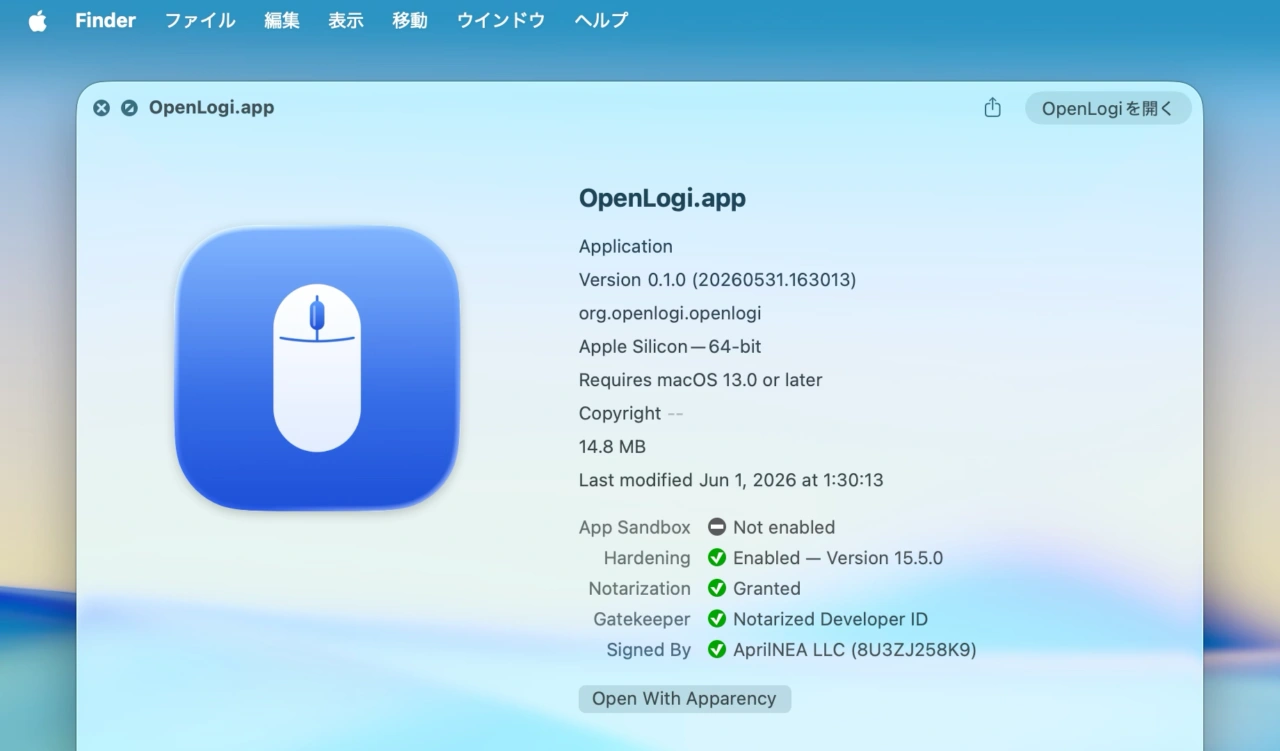This screenshot has height=751, width=1280.
Task: Click the circular slash icon beside the title
Action: (129, 108)
